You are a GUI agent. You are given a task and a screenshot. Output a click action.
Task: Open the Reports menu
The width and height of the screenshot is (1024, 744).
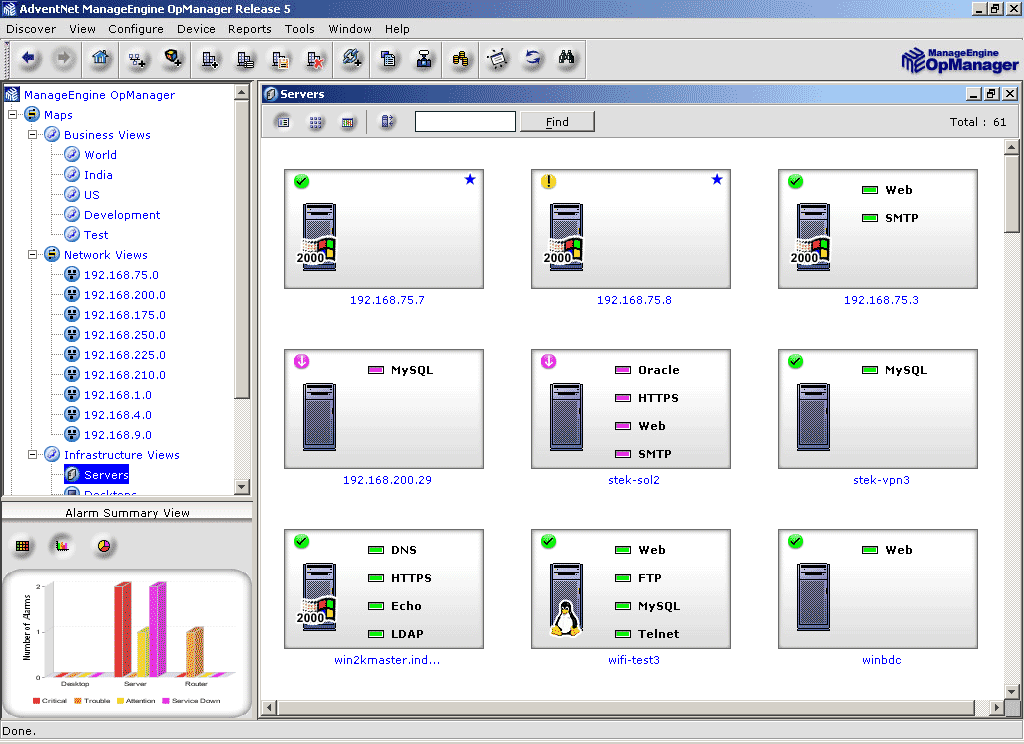[249, 29]
